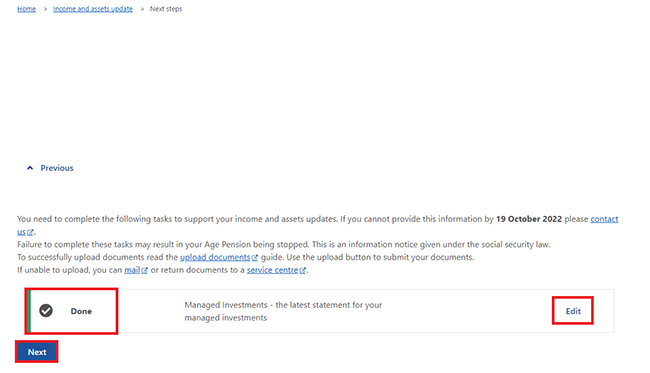
Task: Open the service centre link
Action: point(272,270)
